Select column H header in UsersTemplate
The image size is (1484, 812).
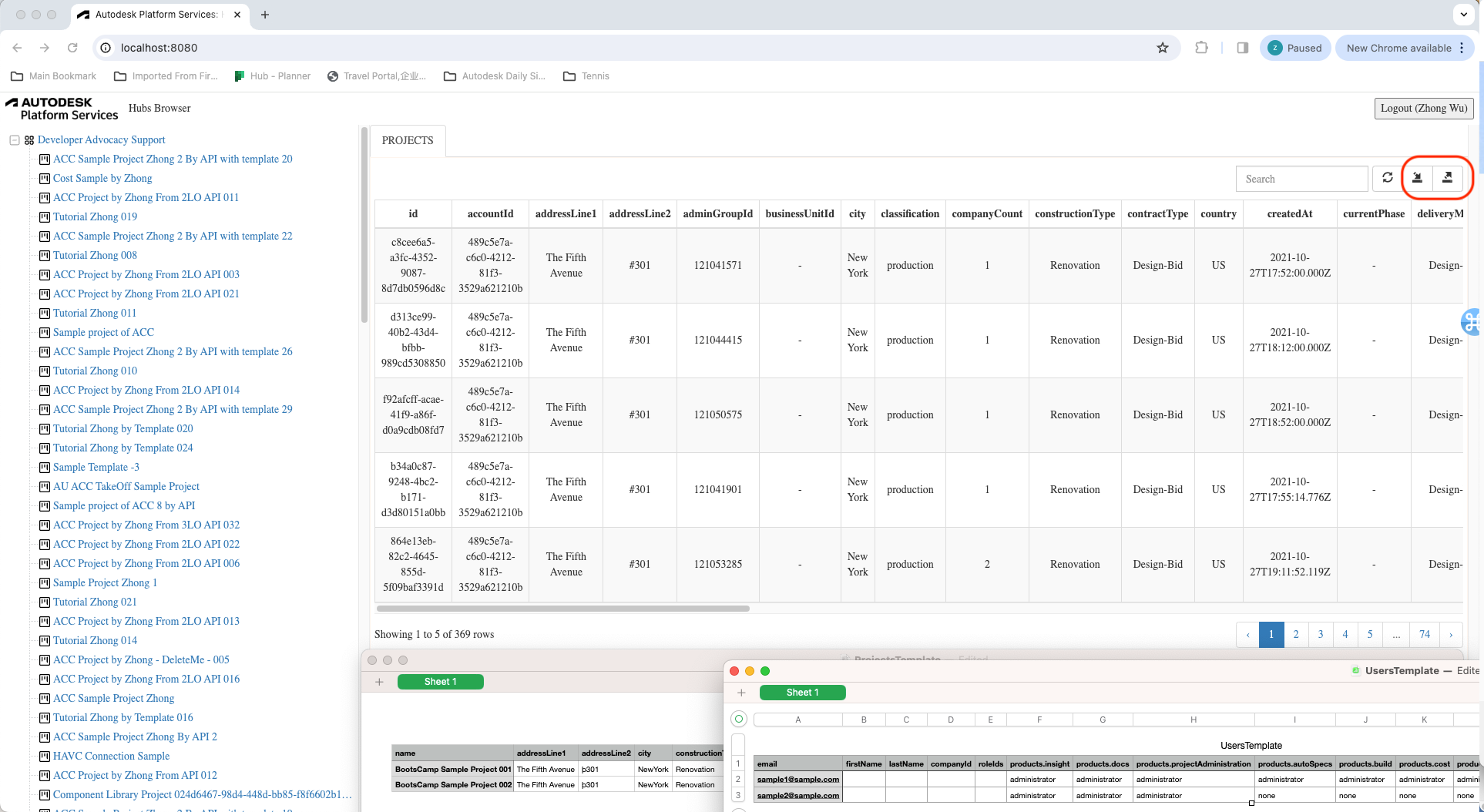[x=1194, y=720]
